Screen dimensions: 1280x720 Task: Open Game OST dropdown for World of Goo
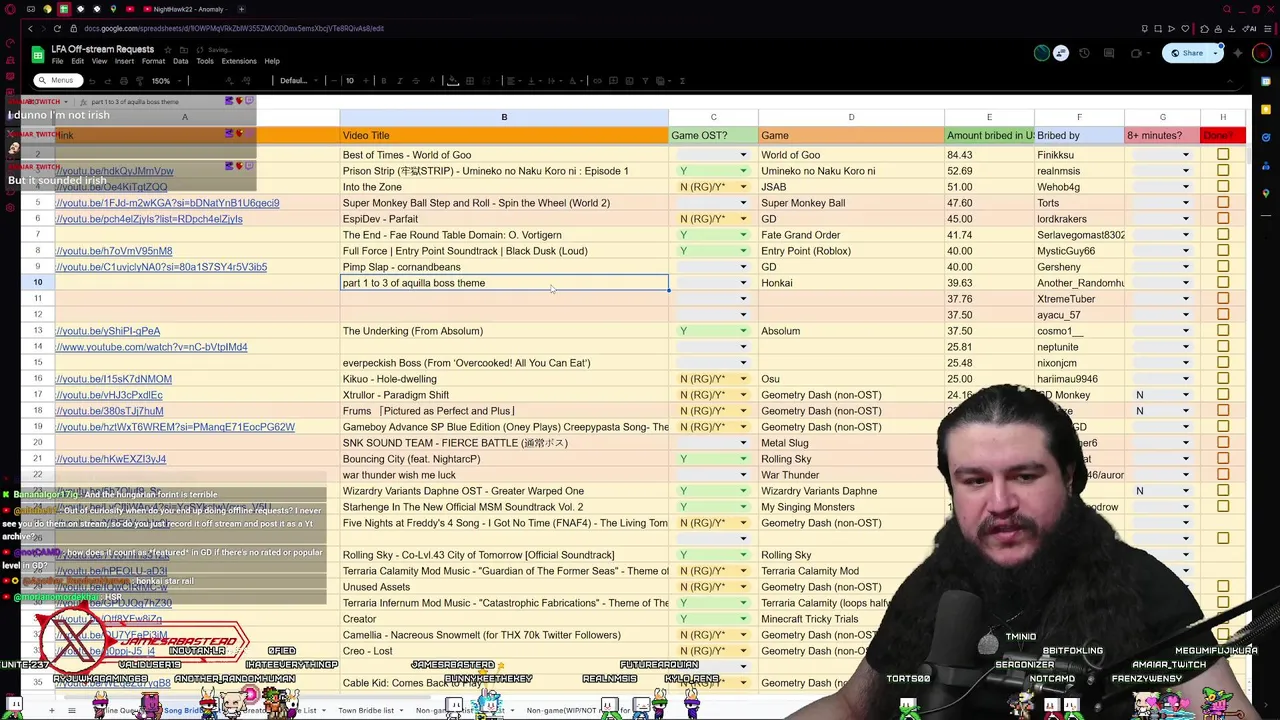(742, 155)
